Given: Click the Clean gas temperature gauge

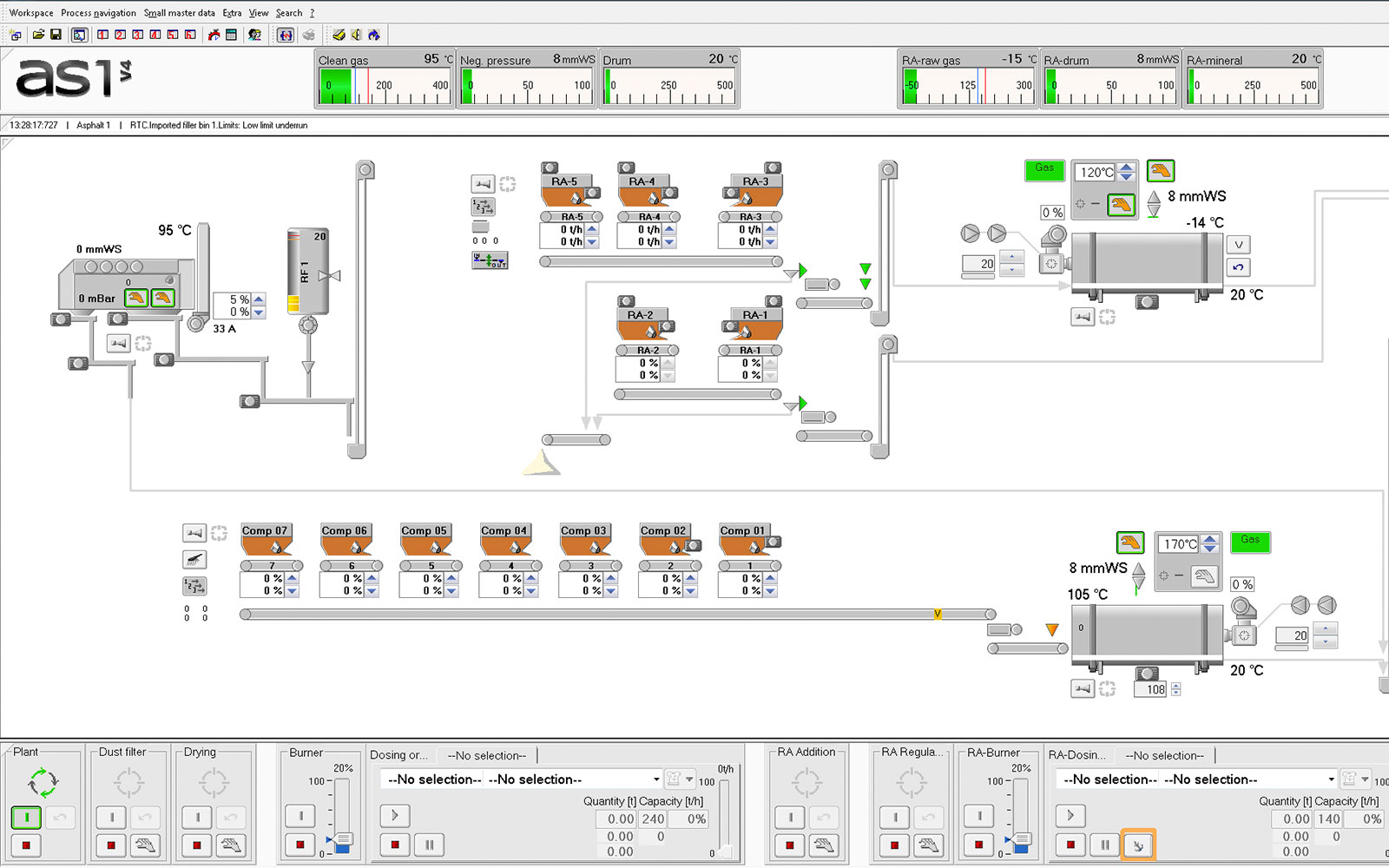Looking at the screenshot, I should (x=385, y=78).
